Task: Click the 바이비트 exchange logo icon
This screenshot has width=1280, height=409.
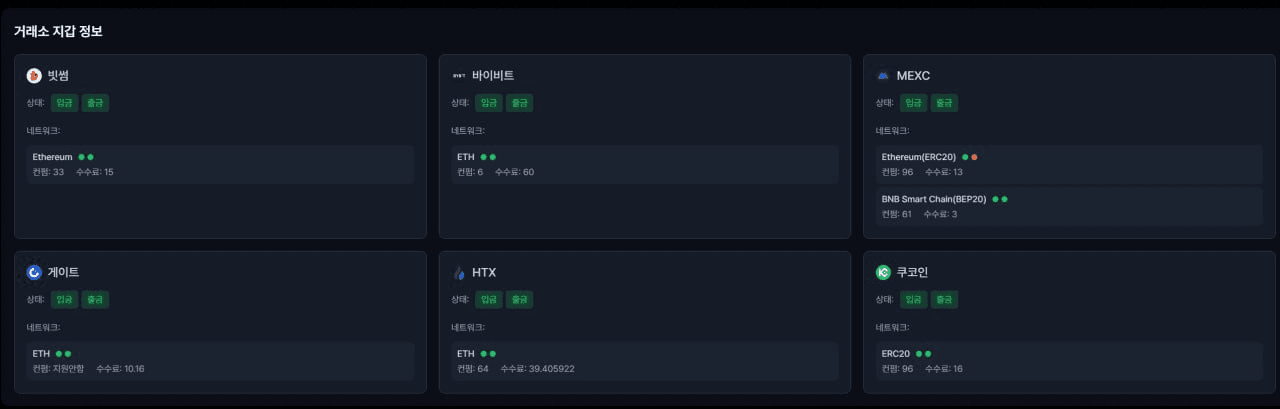Action: pyautogui.click(x=459, y=76)
